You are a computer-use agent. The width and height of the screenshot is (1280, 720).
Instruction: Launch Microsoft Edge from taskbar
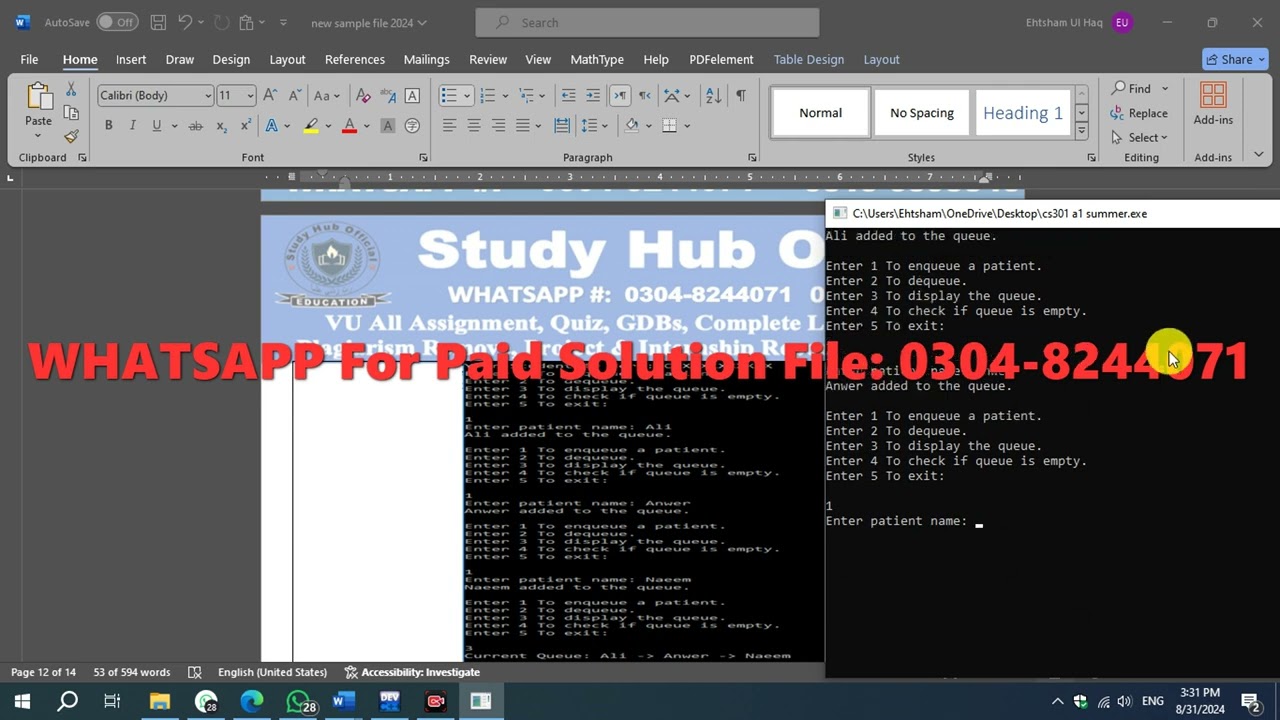252,701
